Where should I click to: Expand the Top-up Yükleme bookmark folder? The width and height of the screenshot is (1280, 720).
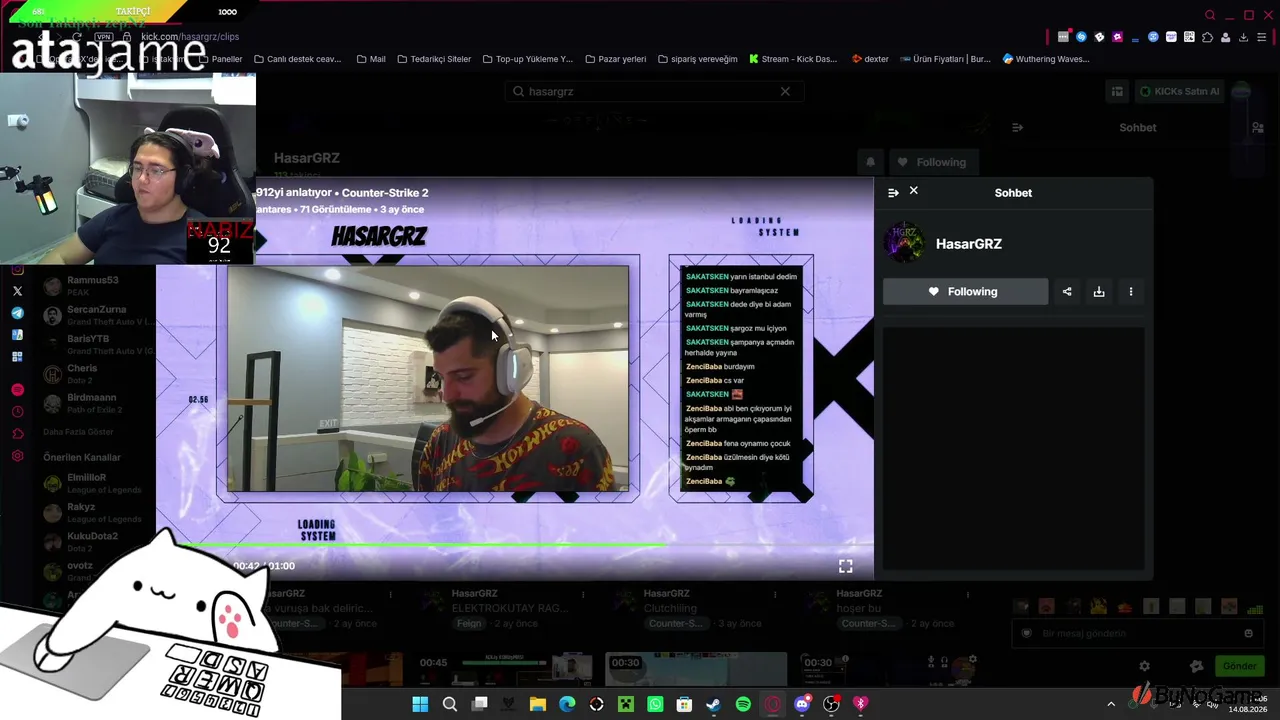527,59
